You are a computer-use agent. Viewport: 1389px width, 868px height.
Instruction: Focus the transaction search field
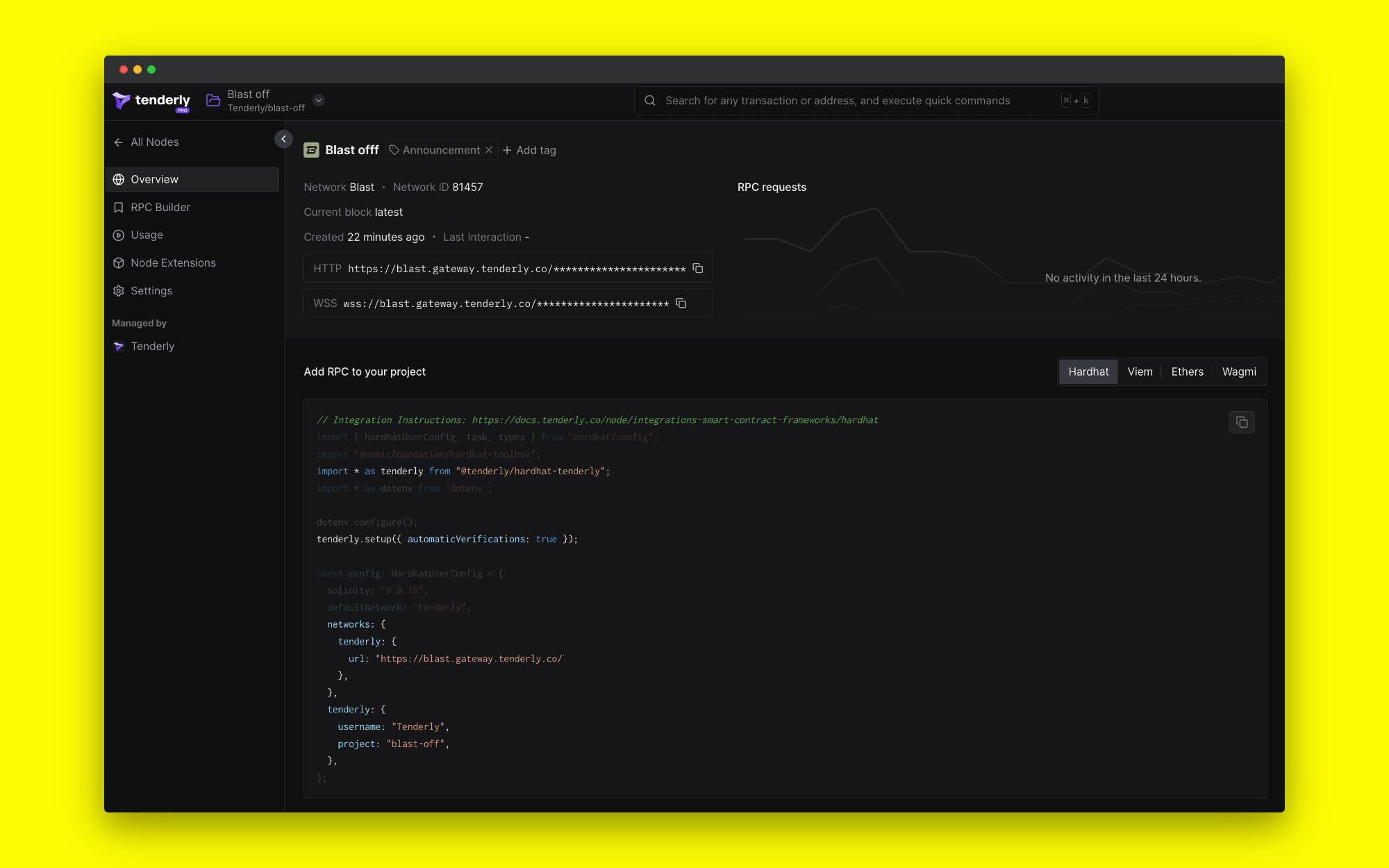837,101
